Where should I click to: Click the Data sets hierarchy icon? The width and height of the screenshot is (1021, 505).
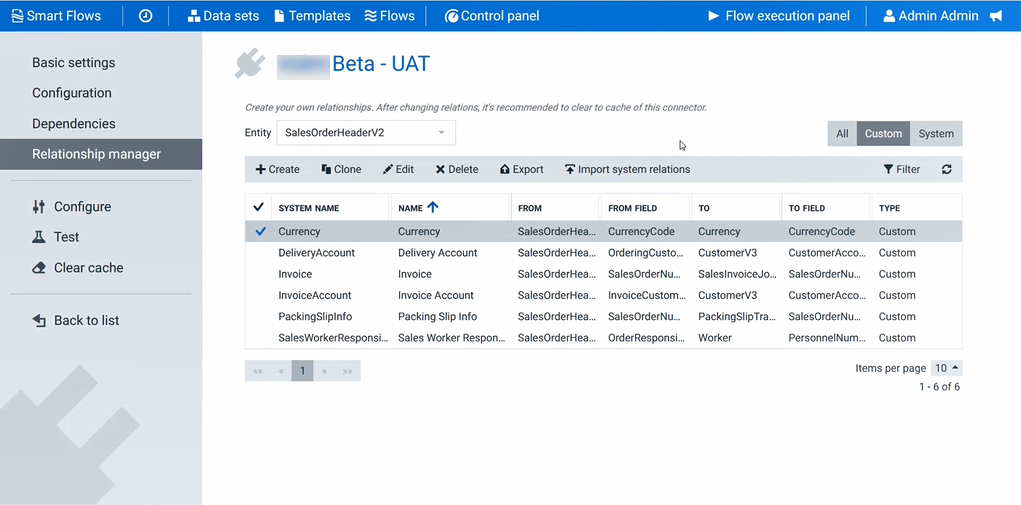pos(193,16)
